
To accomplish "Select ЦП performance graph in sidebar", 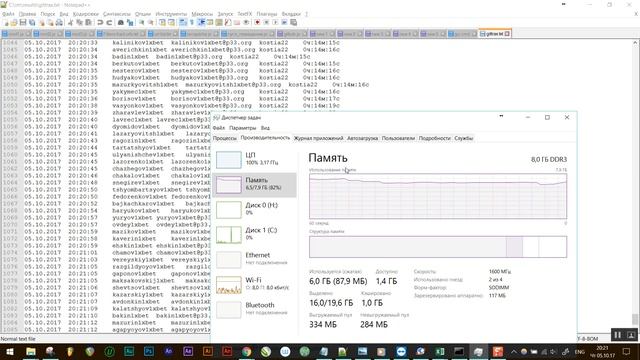I will [x=254, y=159].
